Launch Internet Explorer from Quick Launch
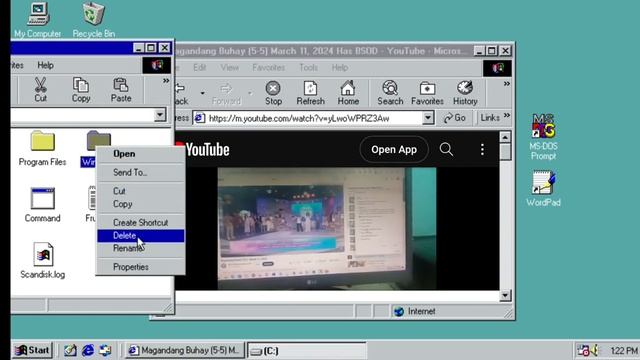This screenshot has width=640, height=360. click(x=87, y=350)
